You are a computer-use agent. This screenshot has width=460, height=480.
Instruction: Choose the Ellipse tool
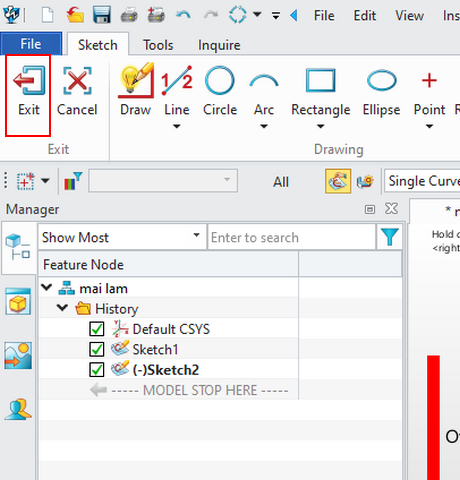pos(381,80)
